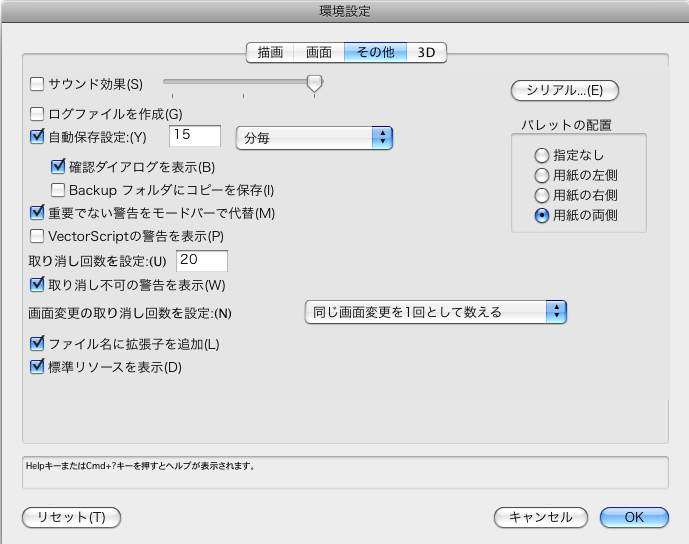Select 用紙の左側 palette placement radio
Screen dimensions: 689x544
pyautogui.click(x=542, y=175)
